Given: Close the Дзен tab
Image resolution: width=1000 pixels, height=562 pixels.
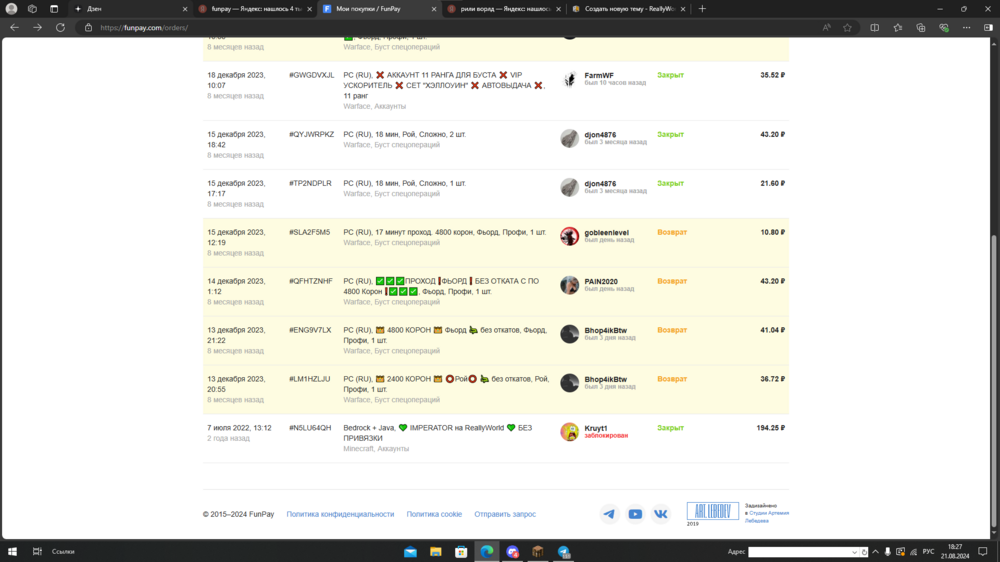Looking at the screenshot, I should tap(185, 9).
